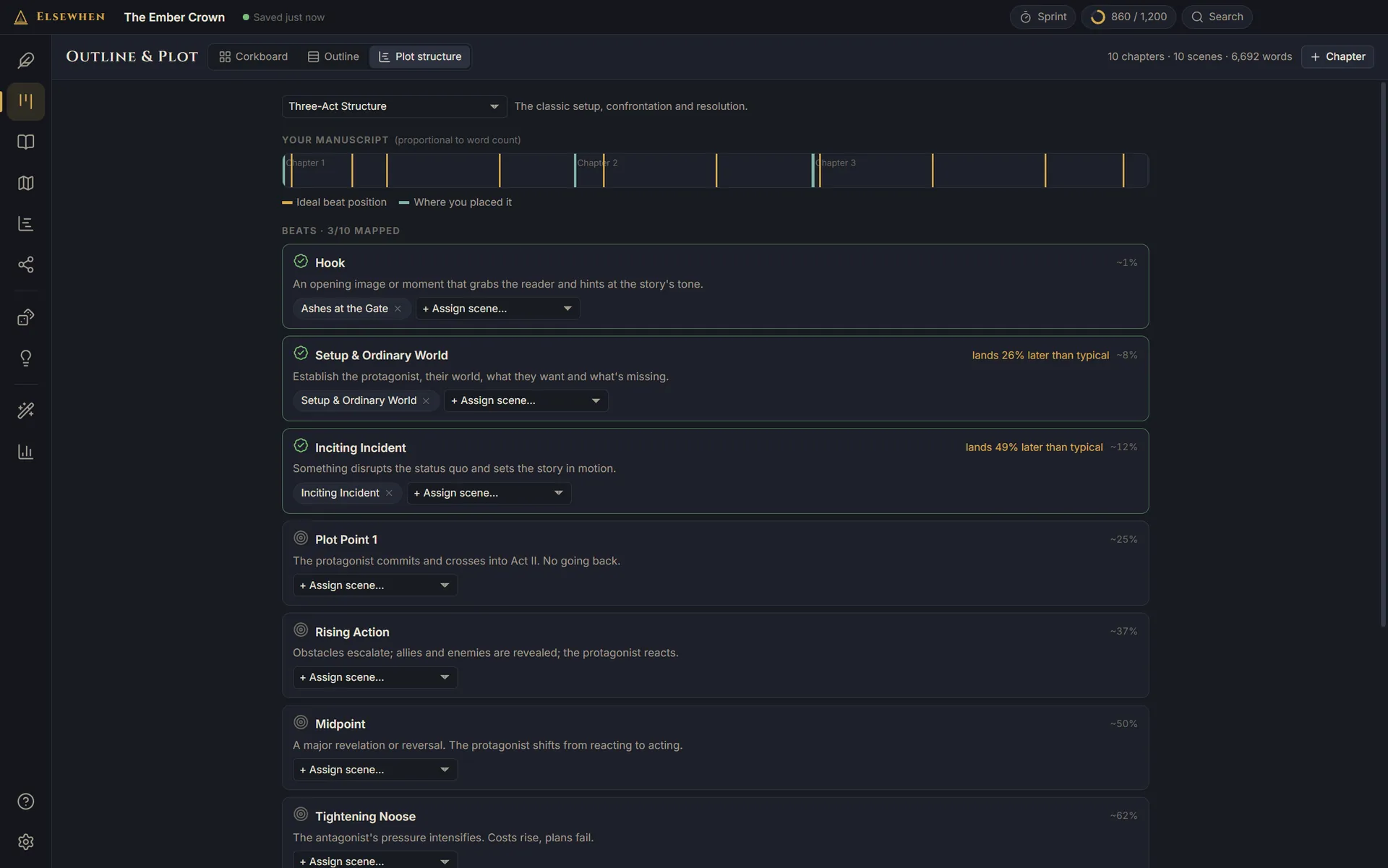Open the folded map icon in sidebar
The width and height of the screenshot is (1388, 868).
pyautogui.click(x=25, y=184)
